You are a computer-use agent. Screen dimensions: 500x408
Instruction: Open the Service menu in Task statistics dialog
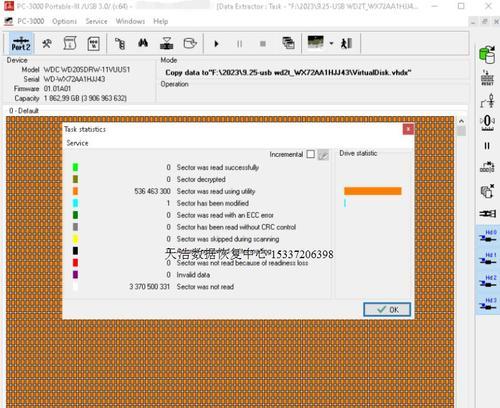pos(77,143)
